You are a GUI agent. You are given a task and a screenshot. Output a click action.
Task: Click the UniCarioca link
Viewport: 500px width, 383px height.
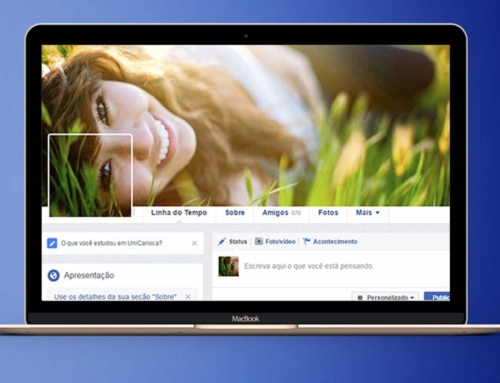click(145, 243)
